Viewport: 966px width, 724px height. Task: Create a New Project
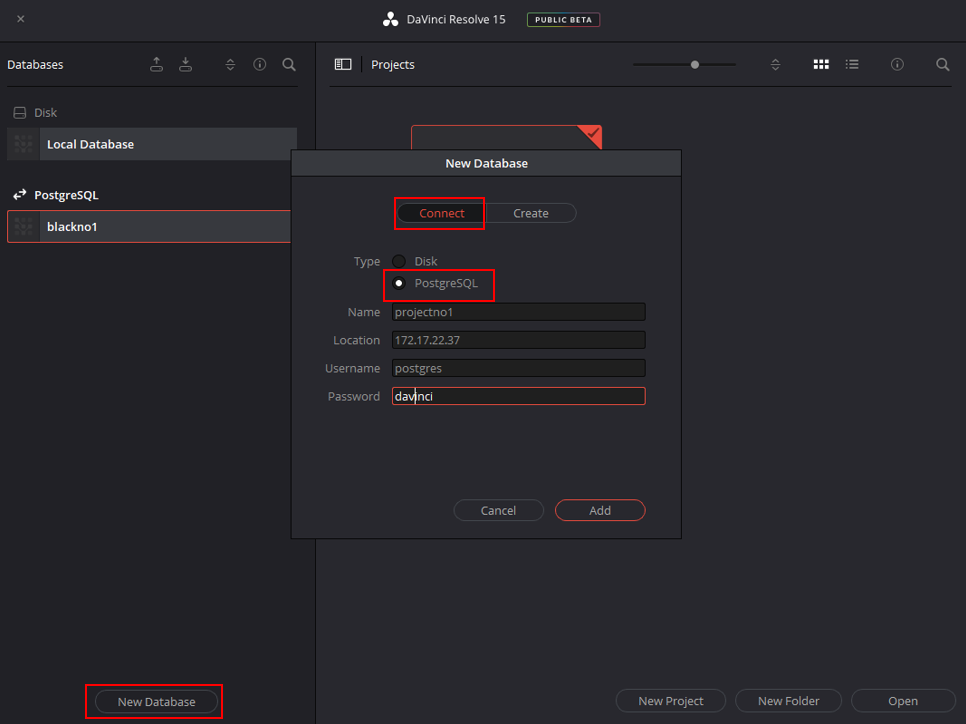671,701
